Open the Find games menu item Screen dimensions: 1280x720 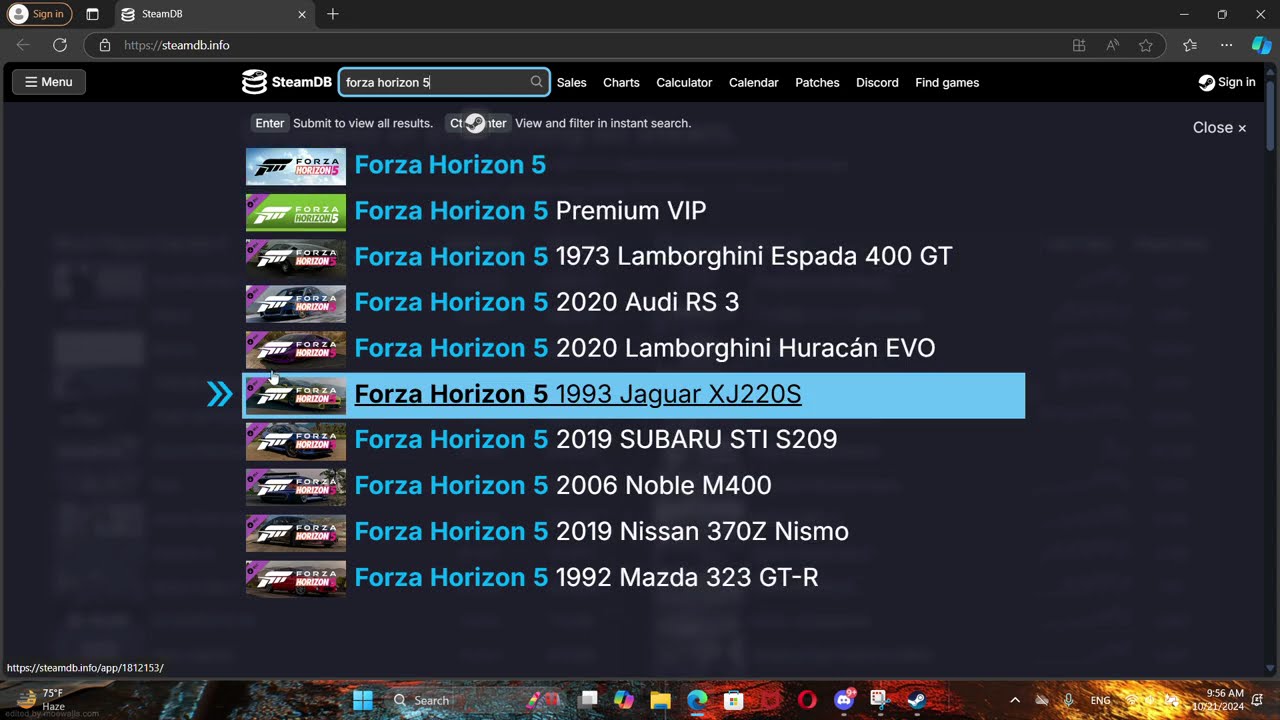click(x=947, y=82)
